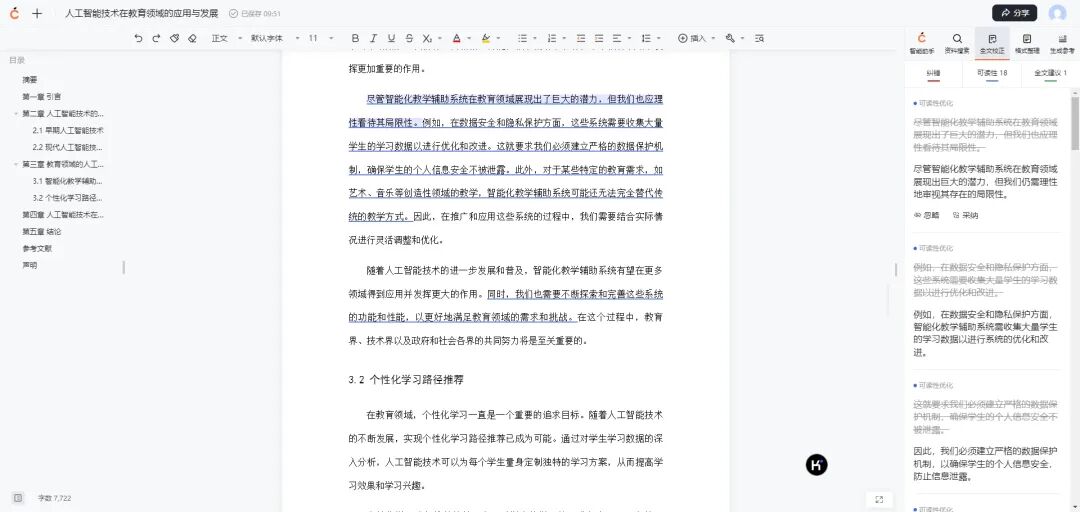Apply the yellow highlight color
This screenshot has height=512, width=1080.
click(486, 39)
